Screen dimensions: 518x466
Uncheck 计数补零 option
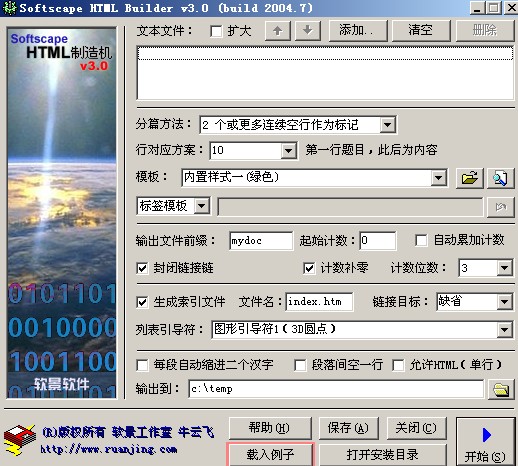click(309, 268)
